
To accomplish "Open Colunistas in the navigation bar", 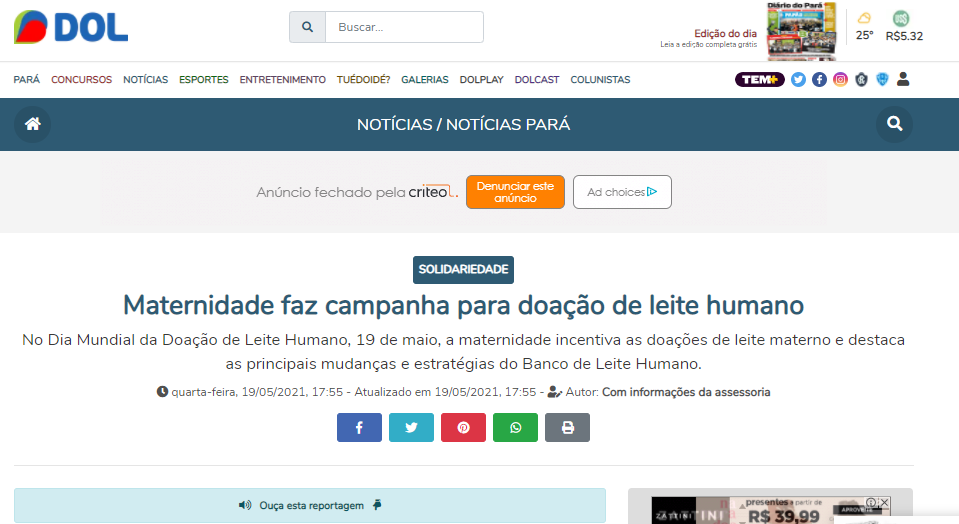I will point(600,79).
